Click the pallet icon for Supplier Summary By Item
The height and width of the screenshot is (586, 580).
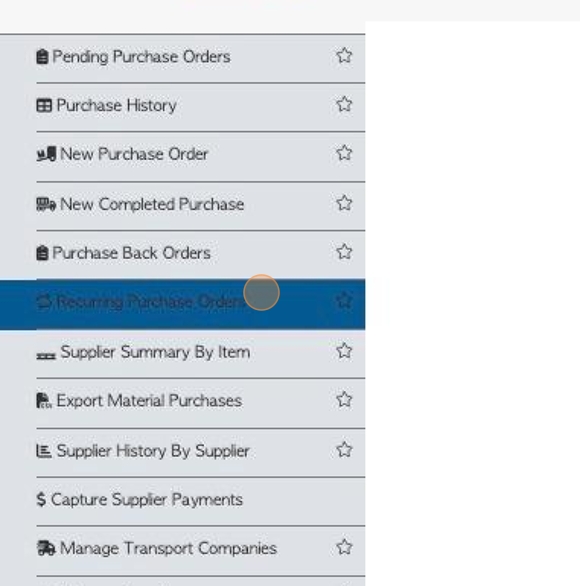46,355
